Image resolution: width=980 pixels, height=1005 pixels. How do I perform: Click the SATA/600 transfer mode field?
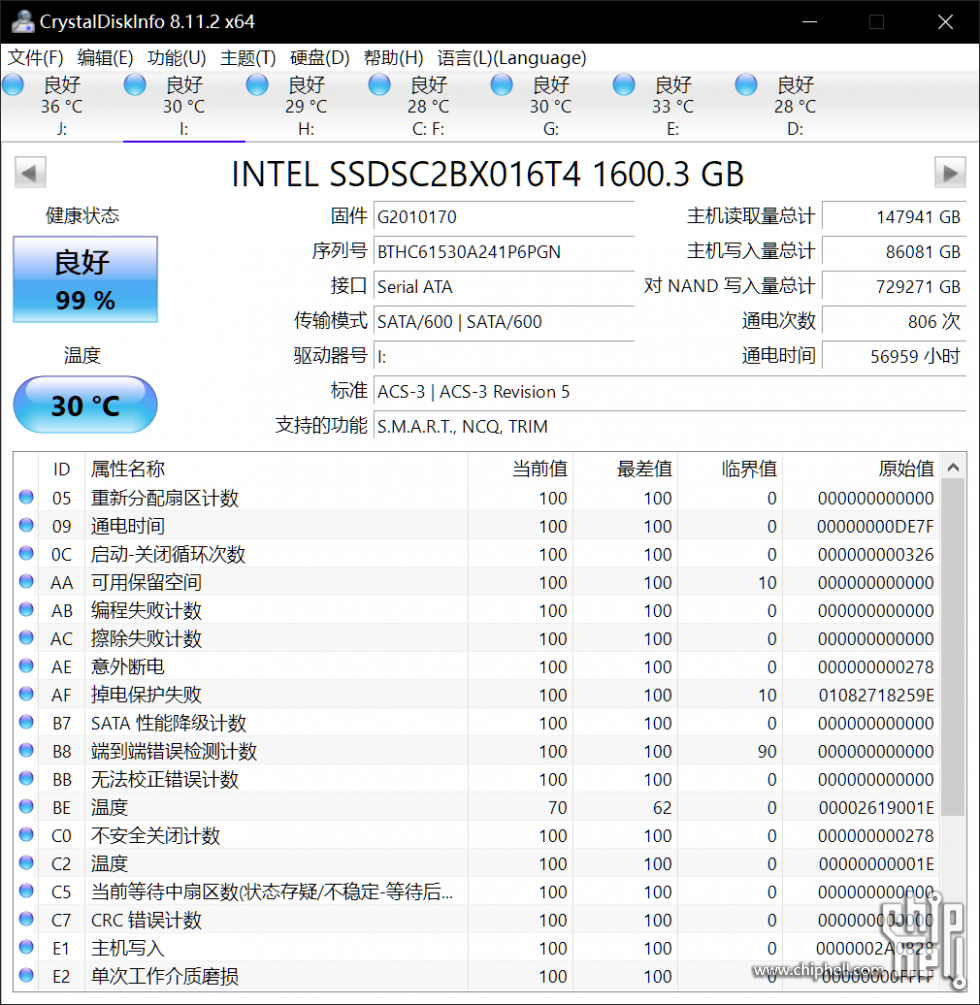pos(504,321)
